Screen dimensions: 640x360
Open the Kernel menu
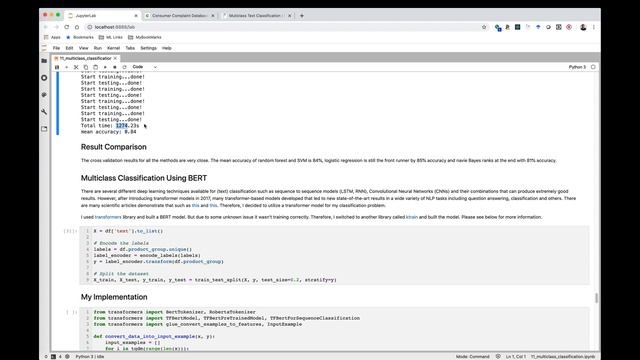pos(113,48)
